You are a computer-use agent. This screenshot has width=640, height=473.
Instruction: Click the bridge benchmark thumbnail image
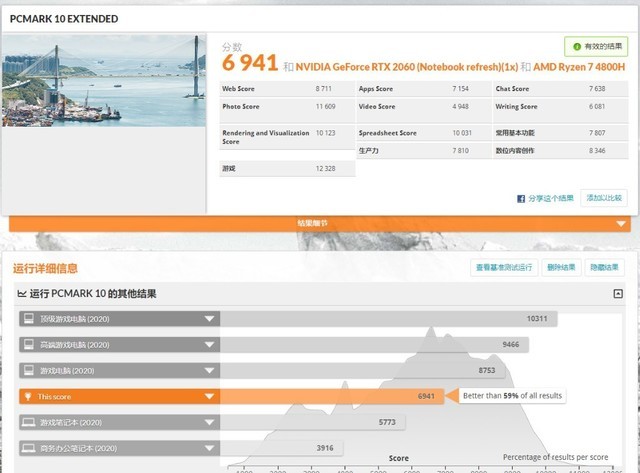point(104,80)
